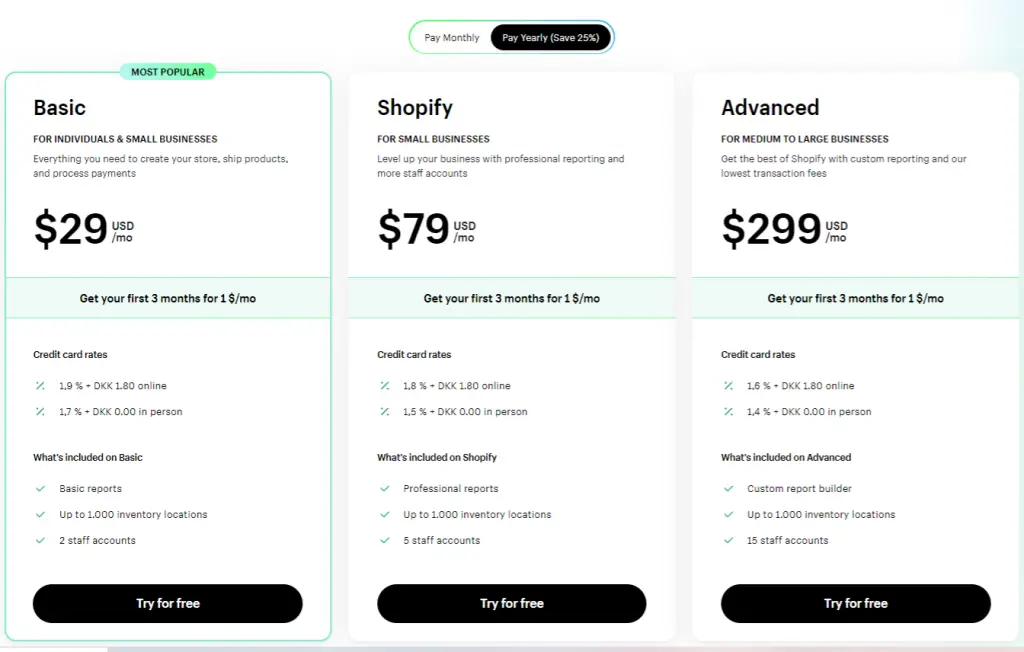
Task: Click the checkmark next to Basic reports
Action: click(40, 488)
